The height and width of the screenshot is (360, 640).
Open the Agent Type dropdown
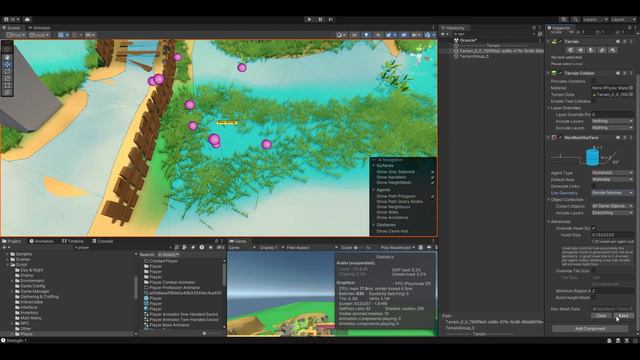(612, 173)
